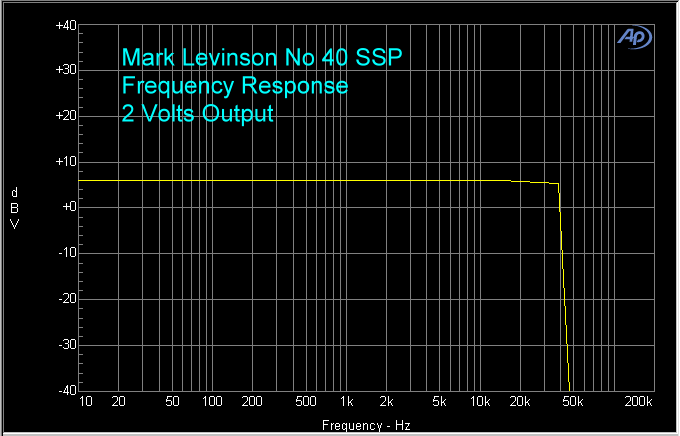Screen dimensions: 680x436
Task: Click the '+40' Y-axis label
Action: 66,26
